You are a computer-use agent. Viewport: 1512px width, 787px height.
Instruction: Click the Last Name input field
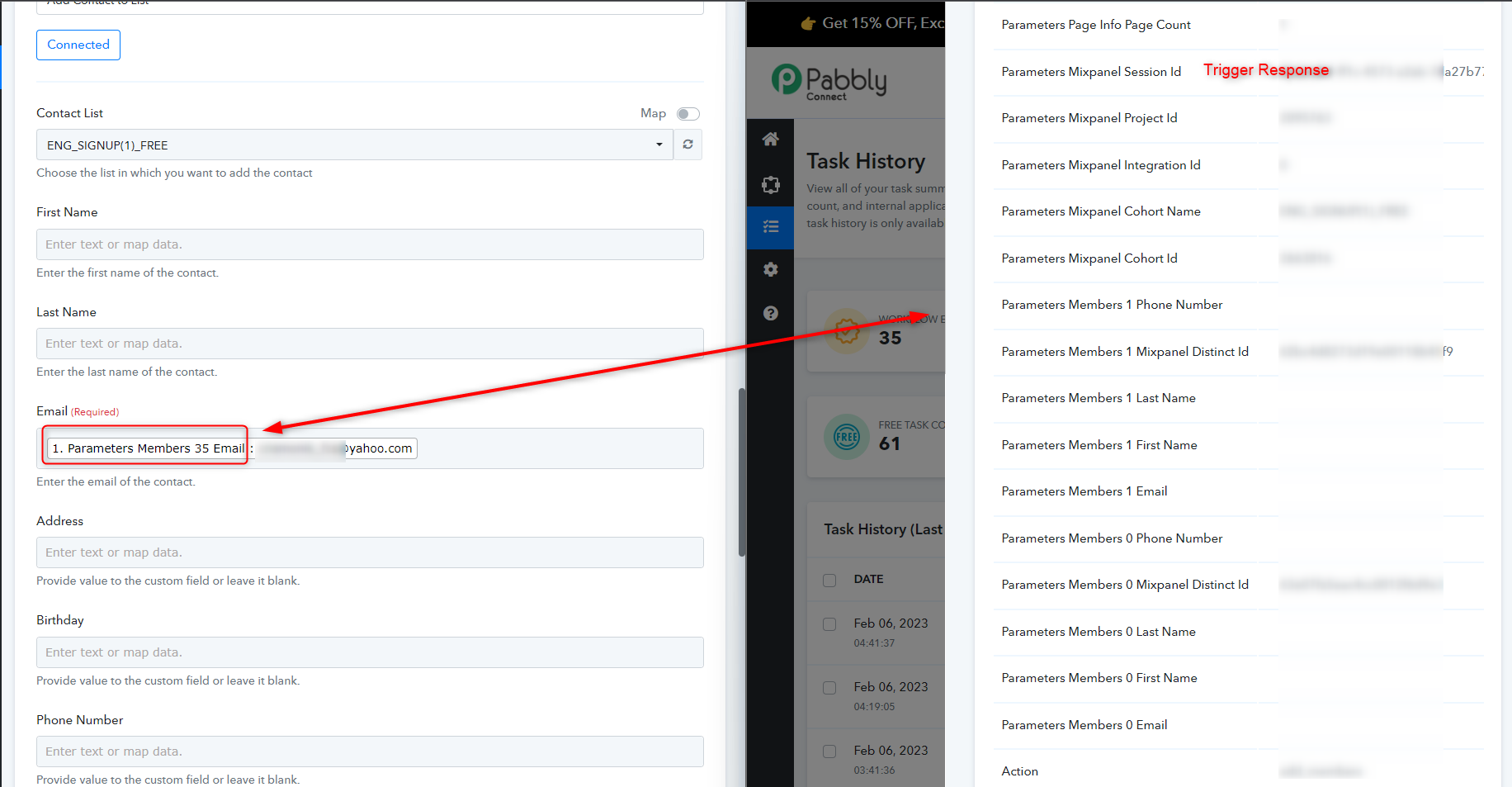point(370,344)
